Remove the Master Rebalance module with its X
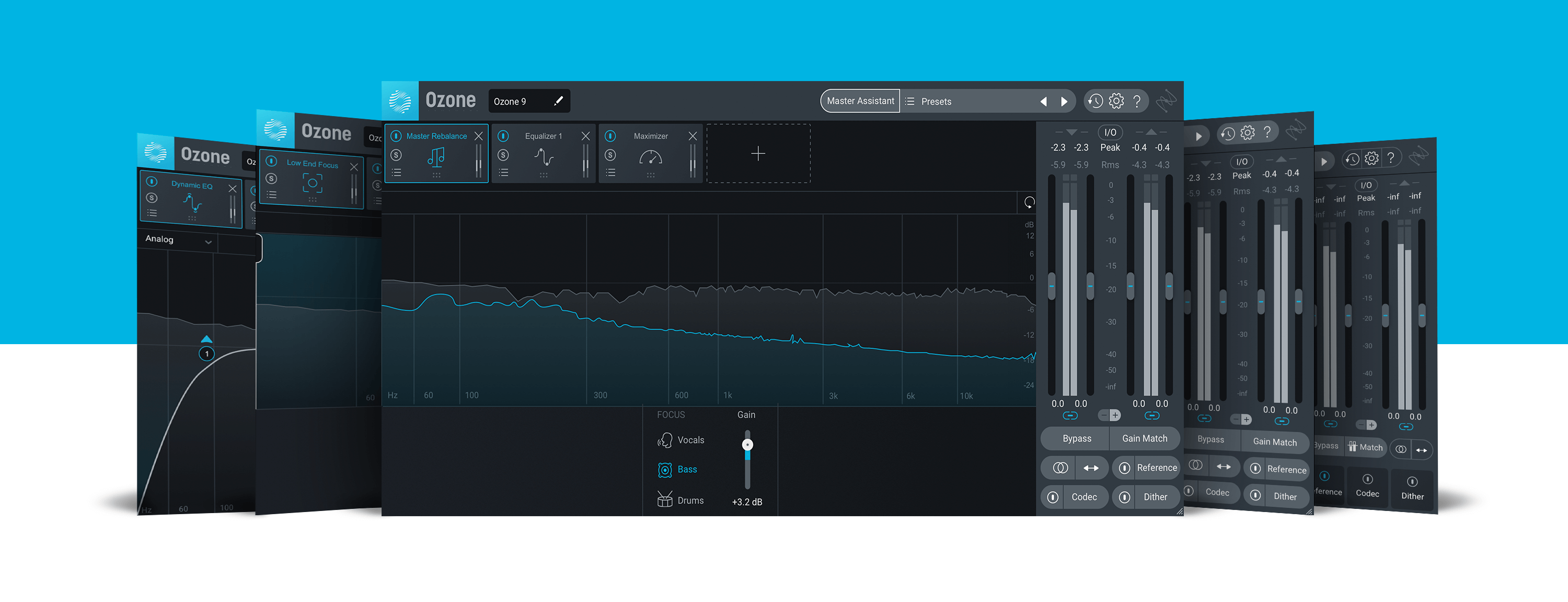The image size is (1568, 602). (478, 136)
